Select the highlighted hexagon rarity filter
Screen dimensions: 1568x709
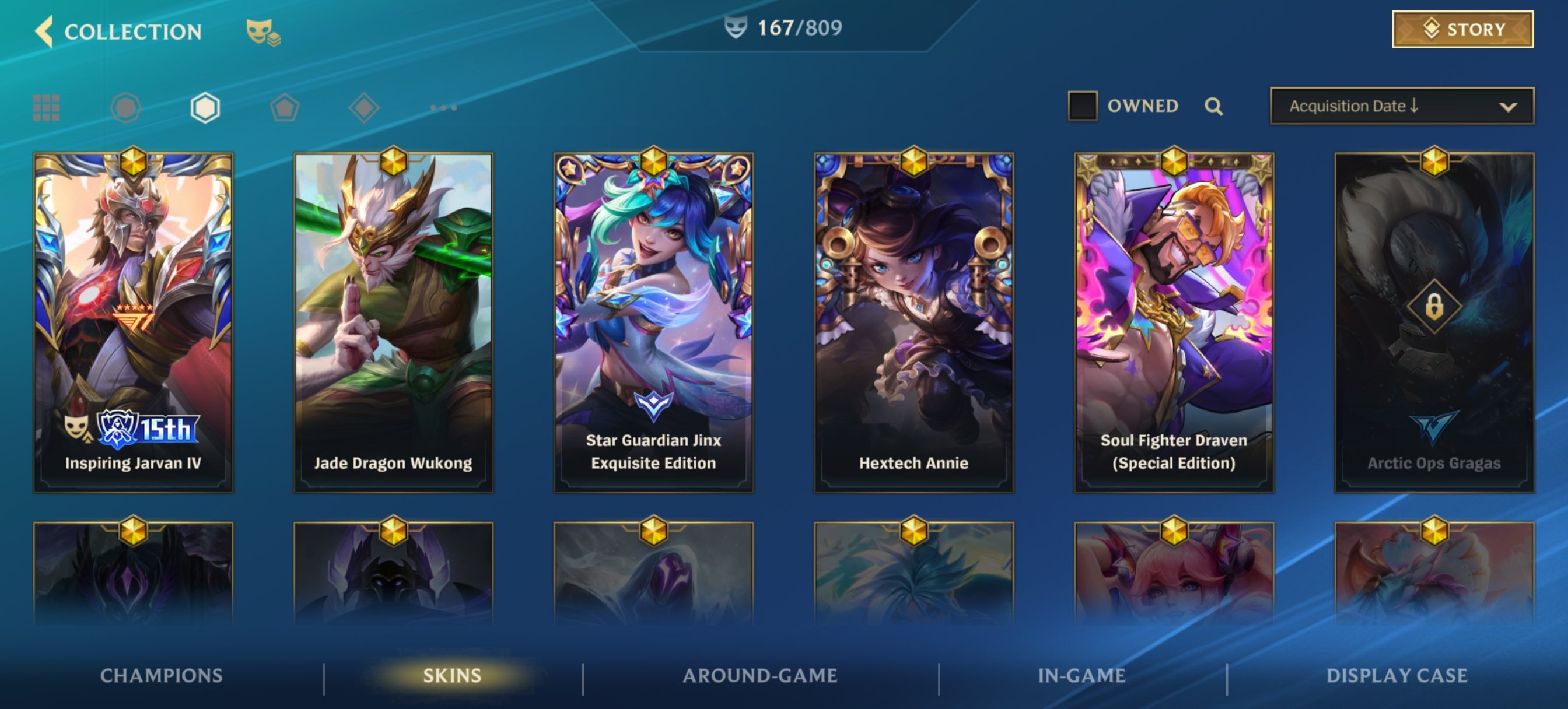coord(205,108)
